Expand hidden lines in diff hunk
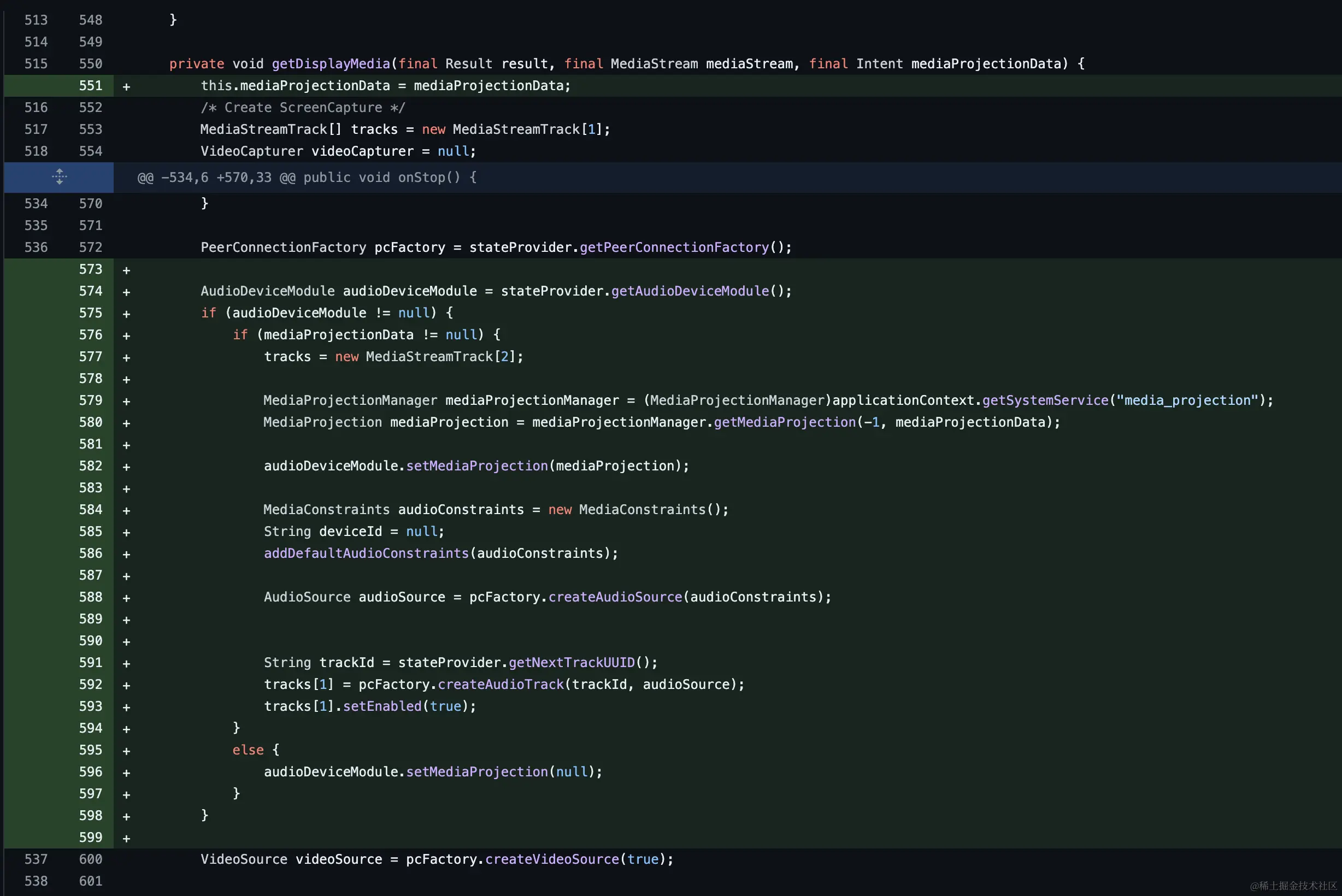Viewport: 1342px width, 896px height. (x=59, y=177)
